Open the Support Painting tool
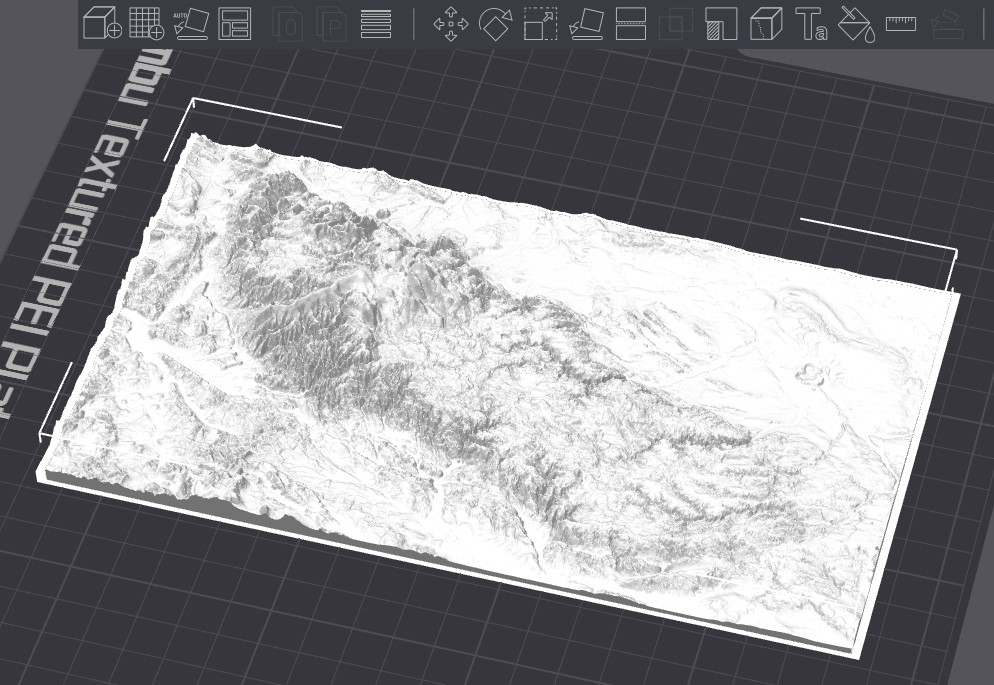The height and width of the screenshot is (685, 994). [x=721, y=23]
